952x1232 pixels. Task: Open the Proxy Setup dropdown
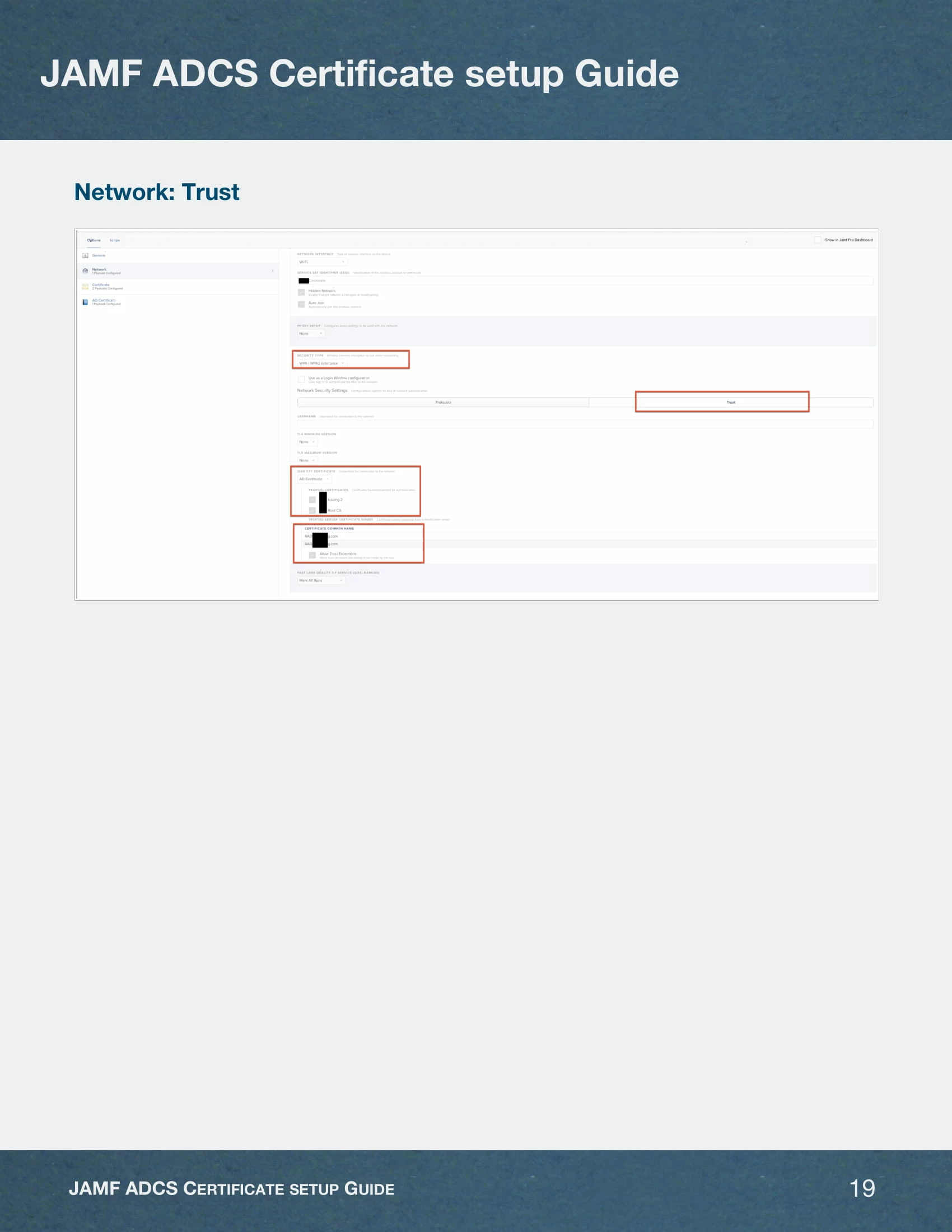click(x=311, y=333)
